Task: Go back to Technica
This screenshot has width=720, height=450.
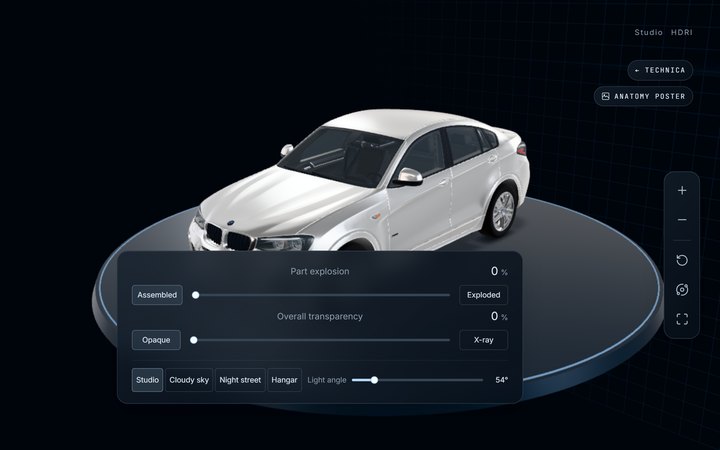Action: (660, 70)
